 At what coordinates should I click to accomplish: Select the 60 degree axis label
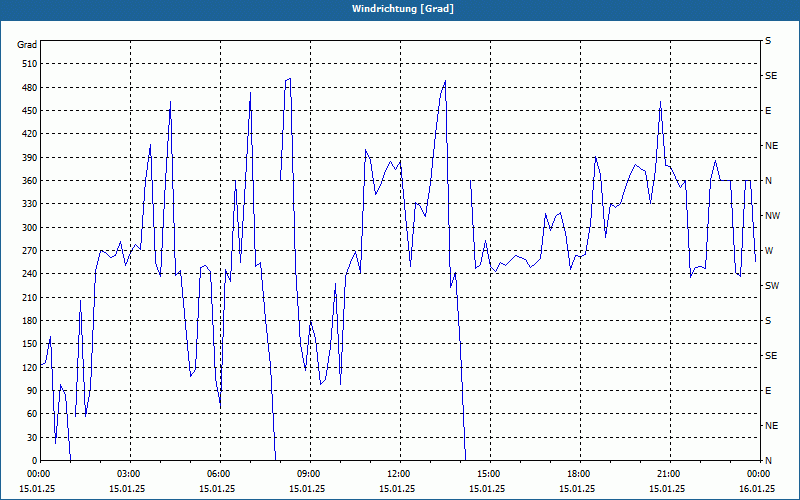(x=32, y=414)
